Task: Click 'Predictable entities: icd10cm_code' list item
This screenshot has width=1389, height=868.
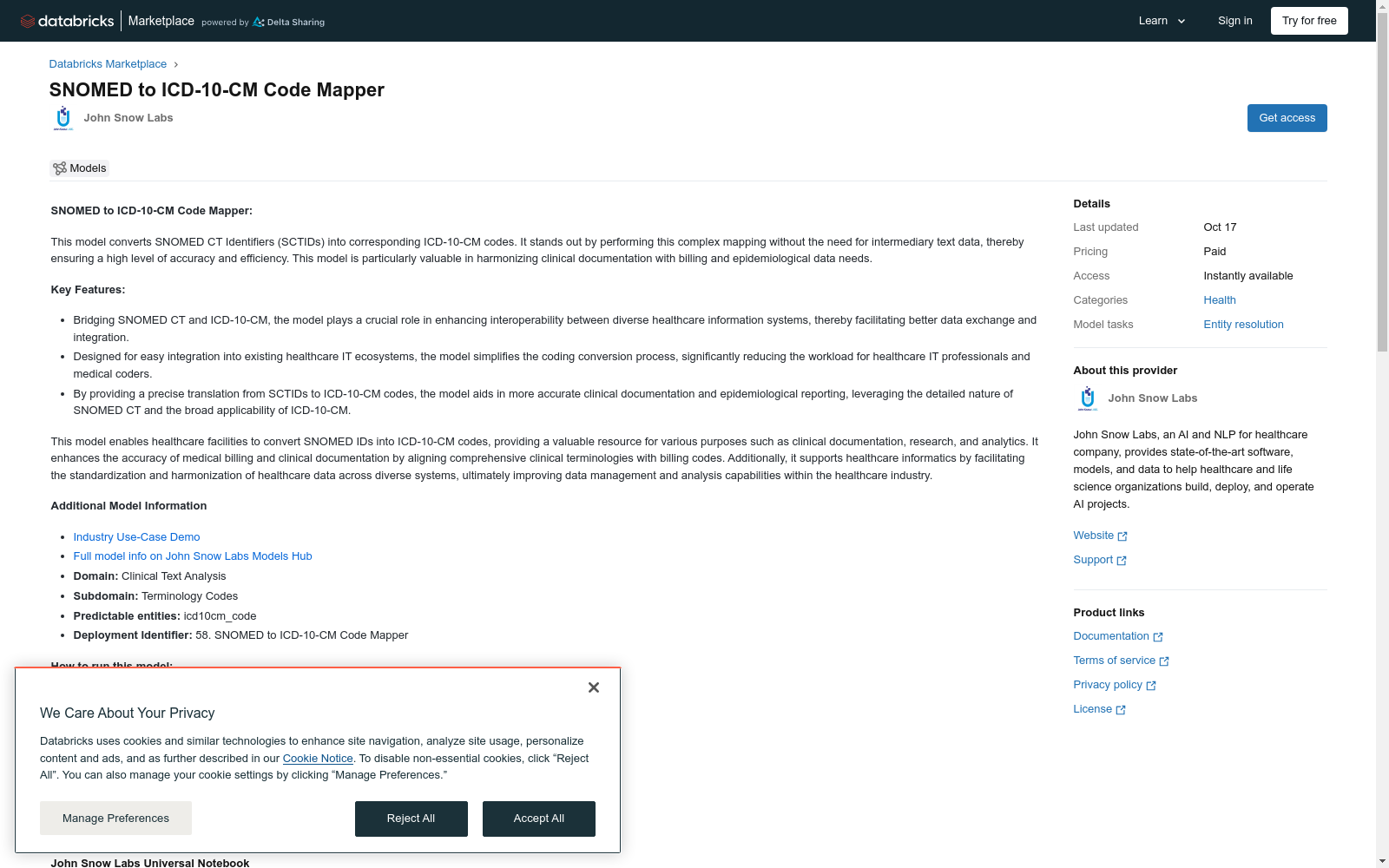Action: pos(165,616)
